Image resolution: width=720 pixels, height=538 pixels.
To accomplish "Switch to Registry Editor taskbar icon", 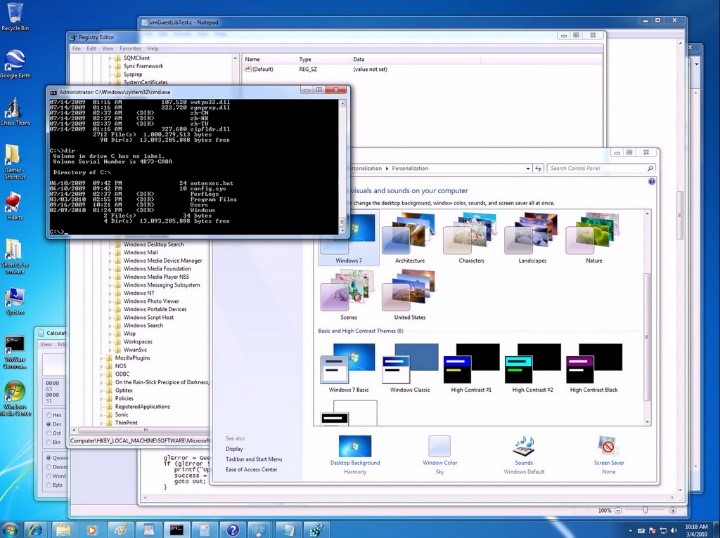I will point(317,529).
